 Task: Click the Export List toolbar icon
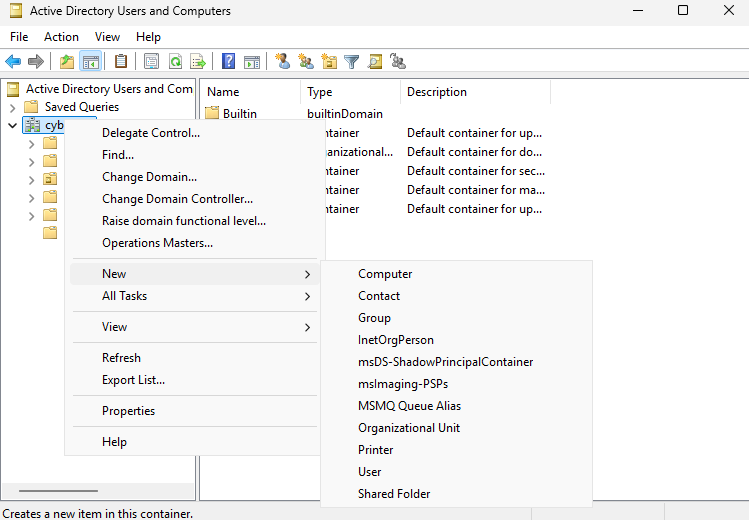(x=198, y=61)
